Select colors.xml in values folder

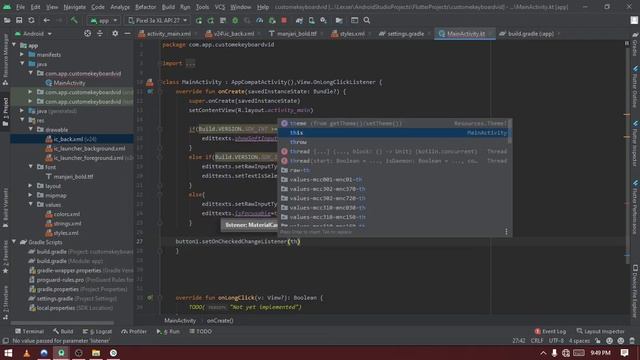pyautogui.click(x=63, y=214)
